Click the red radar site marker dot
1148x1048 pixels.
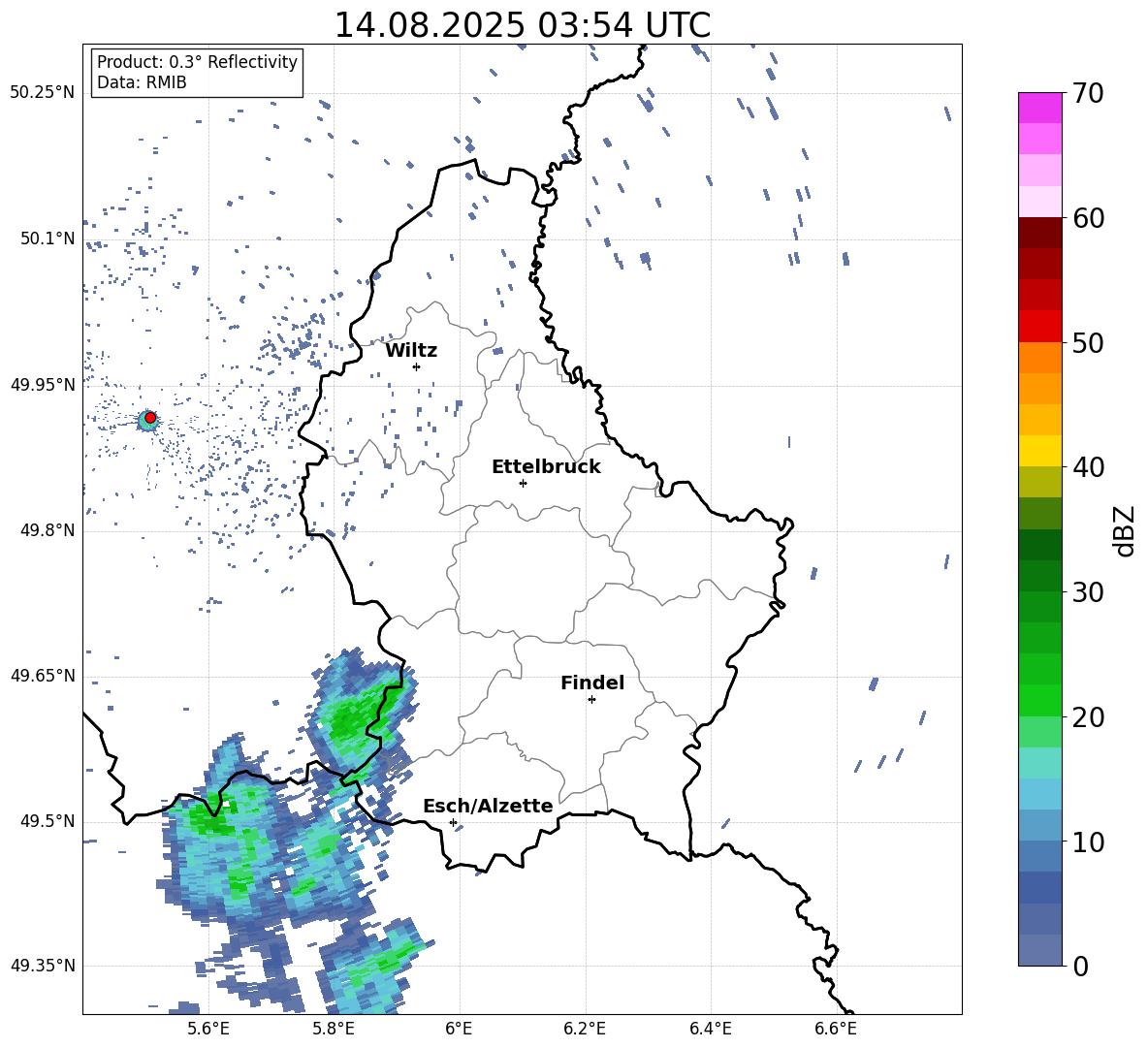pyautogui.click(x=150, y=418)
